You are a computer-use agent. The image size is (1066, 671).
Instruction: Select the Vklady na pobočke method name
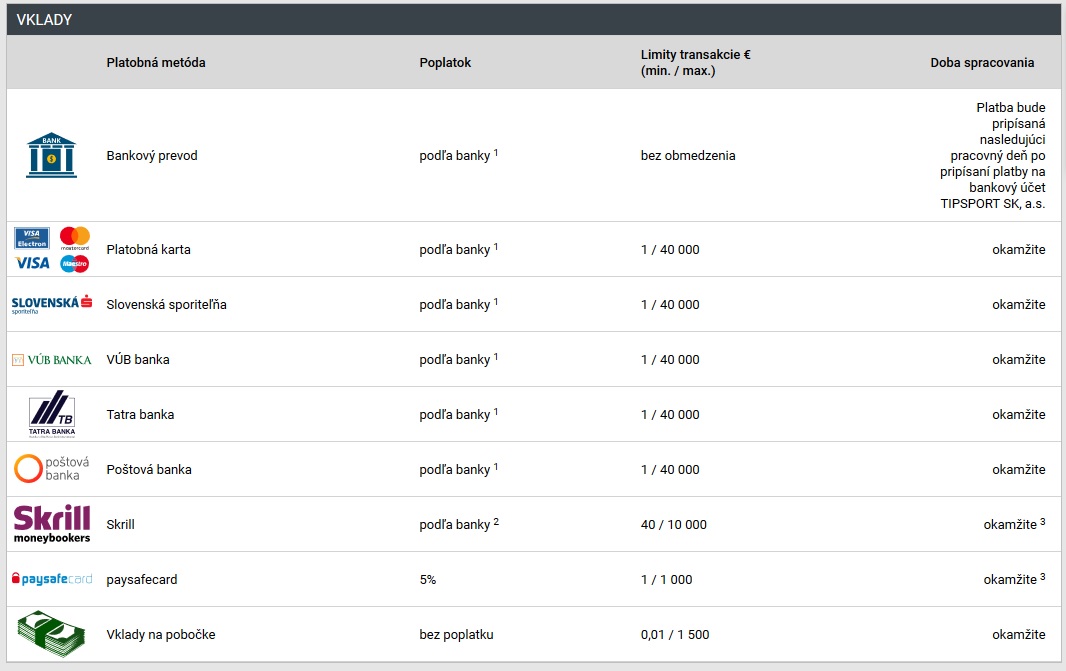point(160,634)
